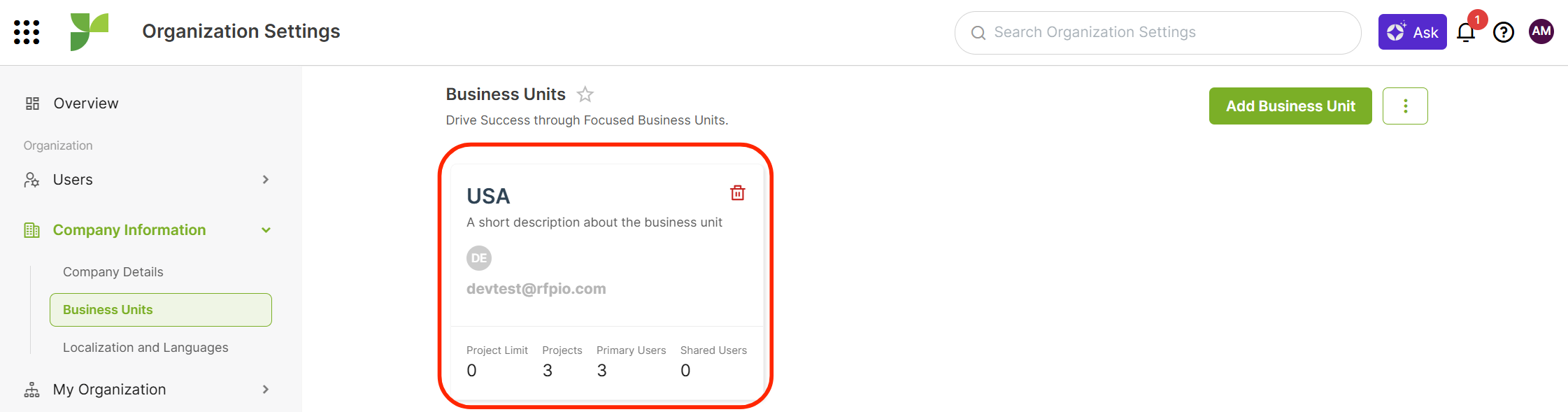
Task: Favorite Business Units with the star
Action: click(585, 94)
